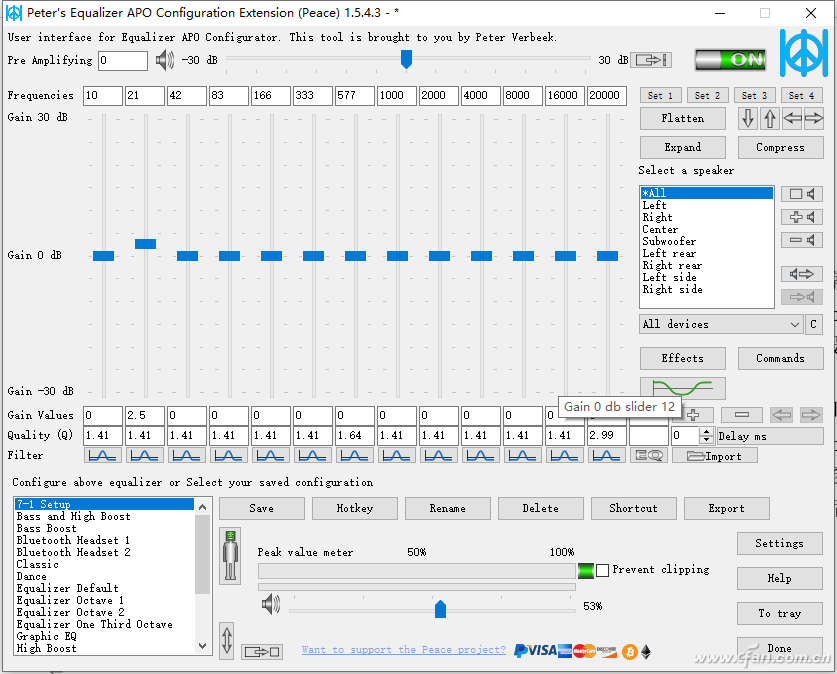This screenshot has width=837, height=674.
Task: Click the Compress button
Action: [x=780, y=147]
